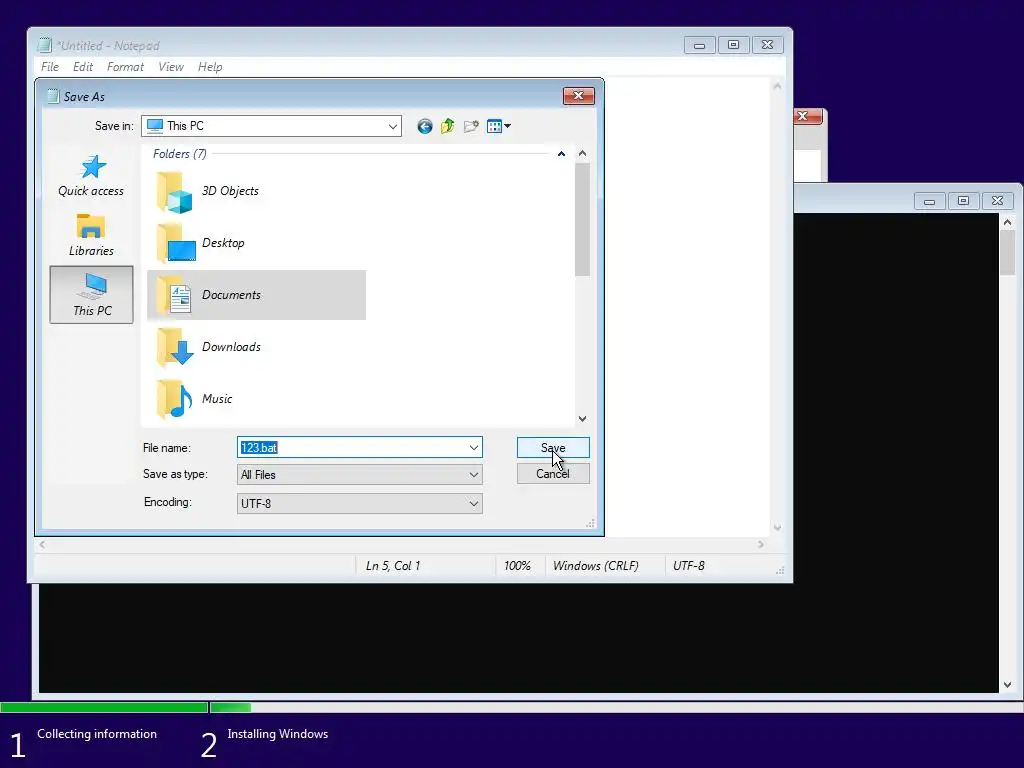The height and width of the screenshot is (768, 1024).
Task: Click the '100%' zoom status text
Action: pyautogui.click(x=517, y=566)
